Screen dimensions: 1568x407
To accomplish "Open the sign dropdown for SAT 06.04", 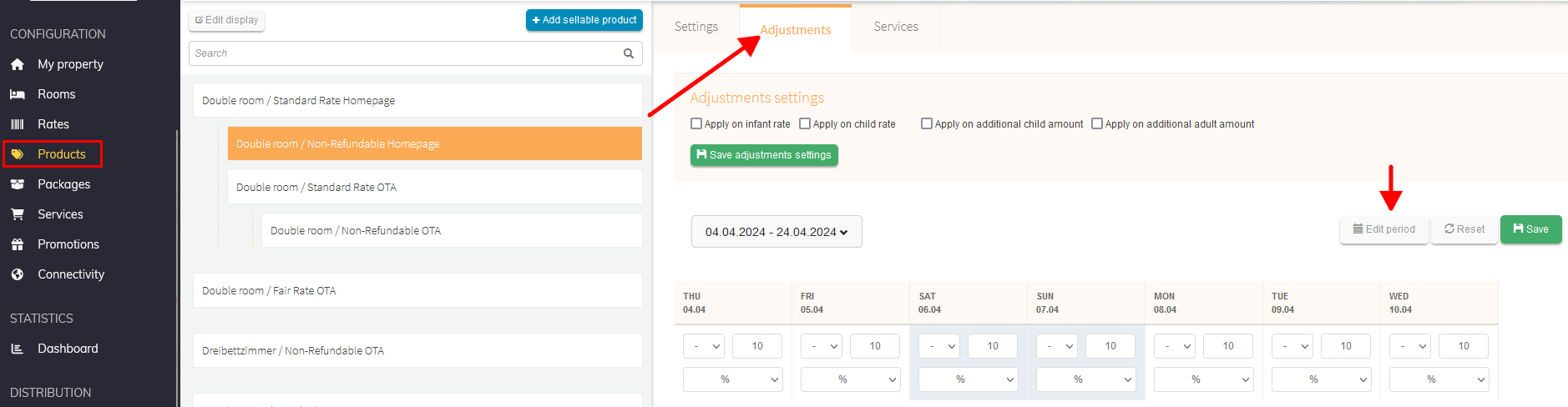I will pos(938,346).
